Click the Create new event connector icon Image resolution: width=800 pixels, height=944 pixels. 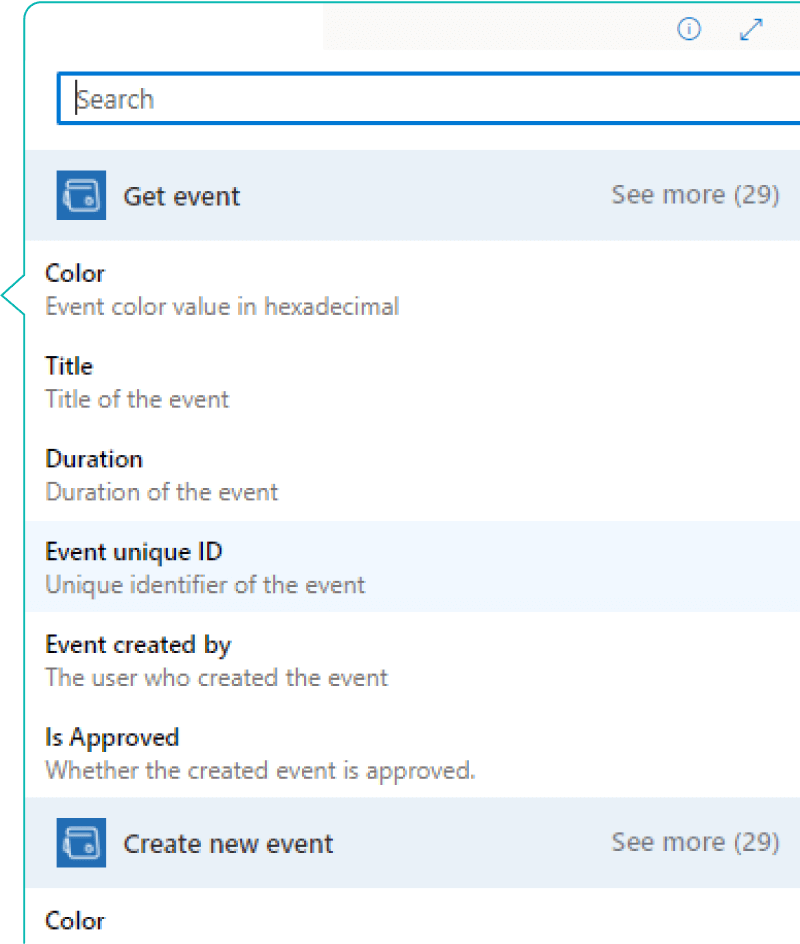[x=81, y=842]
